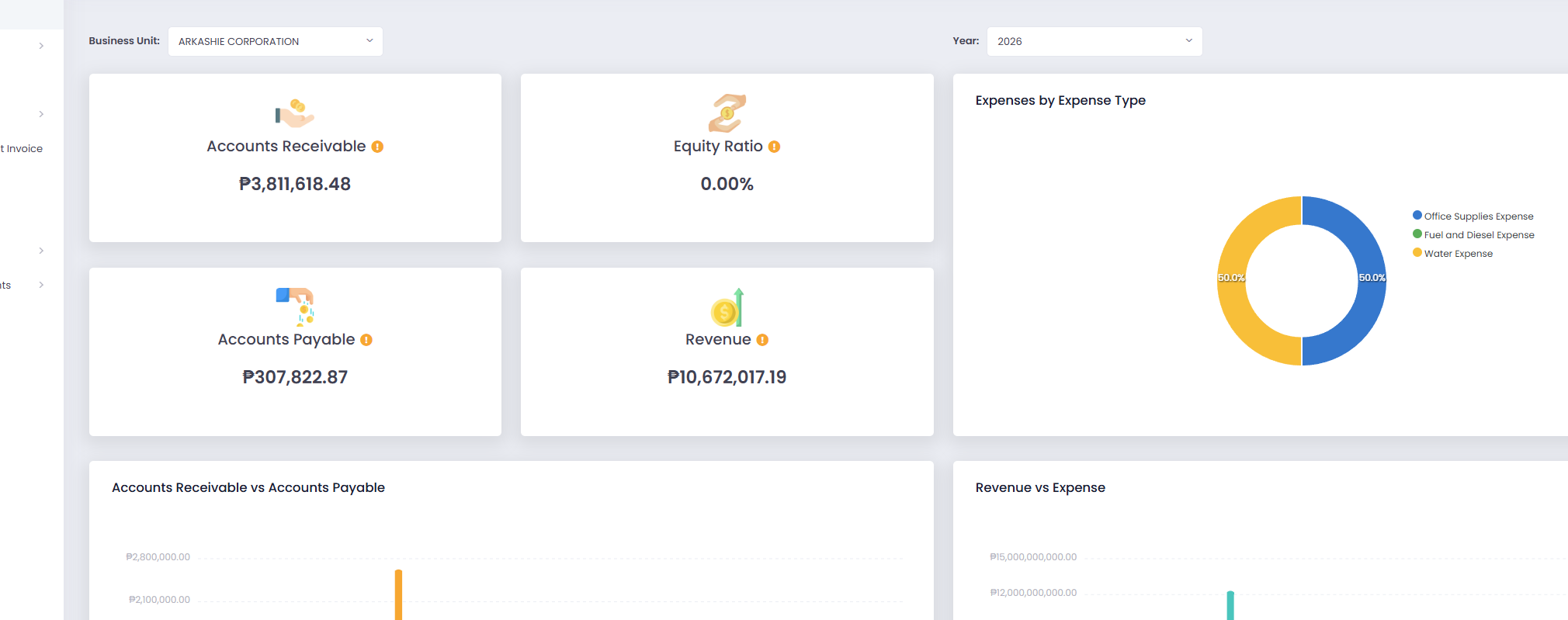Open the Year dropdown showing 2026

point(1094,41)
